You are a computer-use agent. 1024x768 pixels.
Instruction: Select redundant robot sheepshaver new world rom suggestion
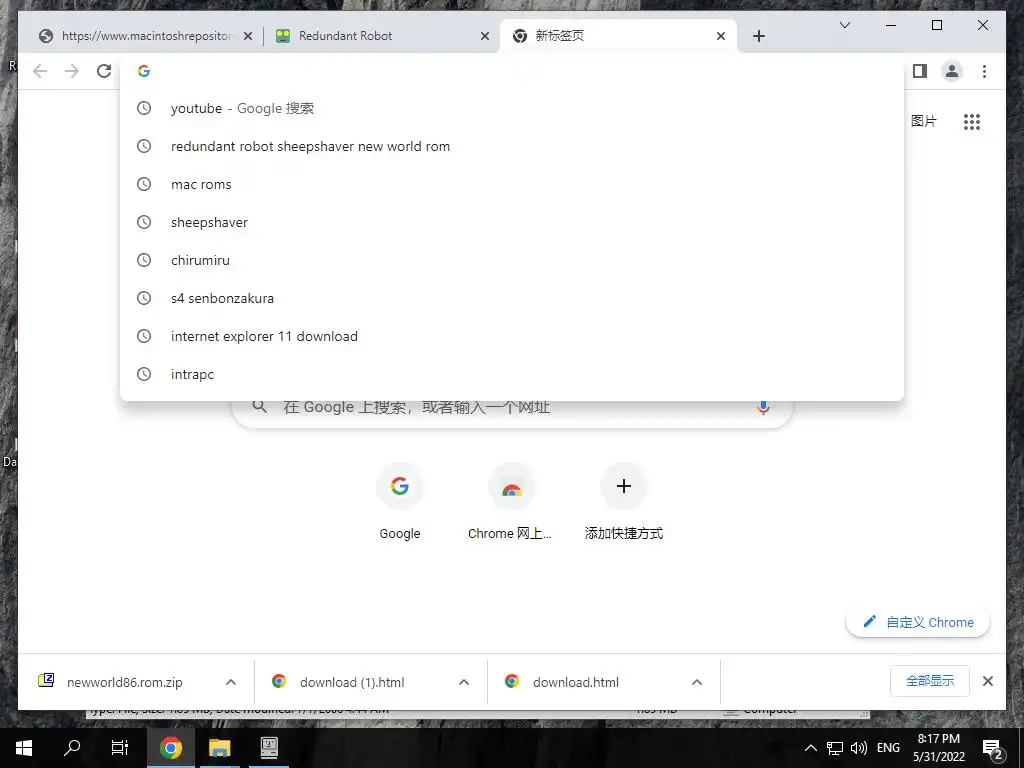click(x=512, y=146)
